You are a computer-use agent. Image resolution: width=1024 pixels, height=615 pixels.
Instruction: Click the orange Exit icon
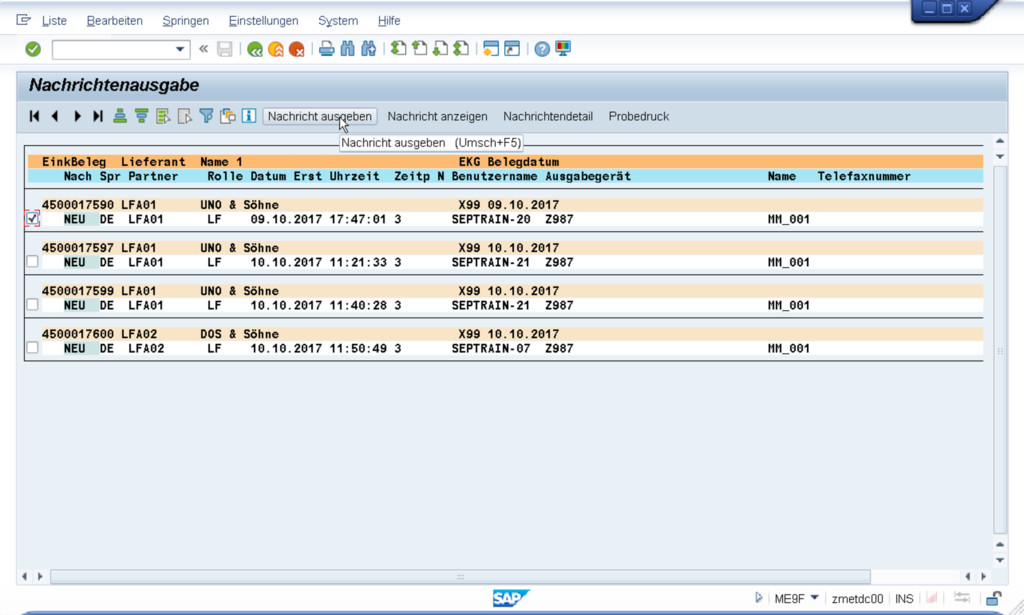[276, 49]
